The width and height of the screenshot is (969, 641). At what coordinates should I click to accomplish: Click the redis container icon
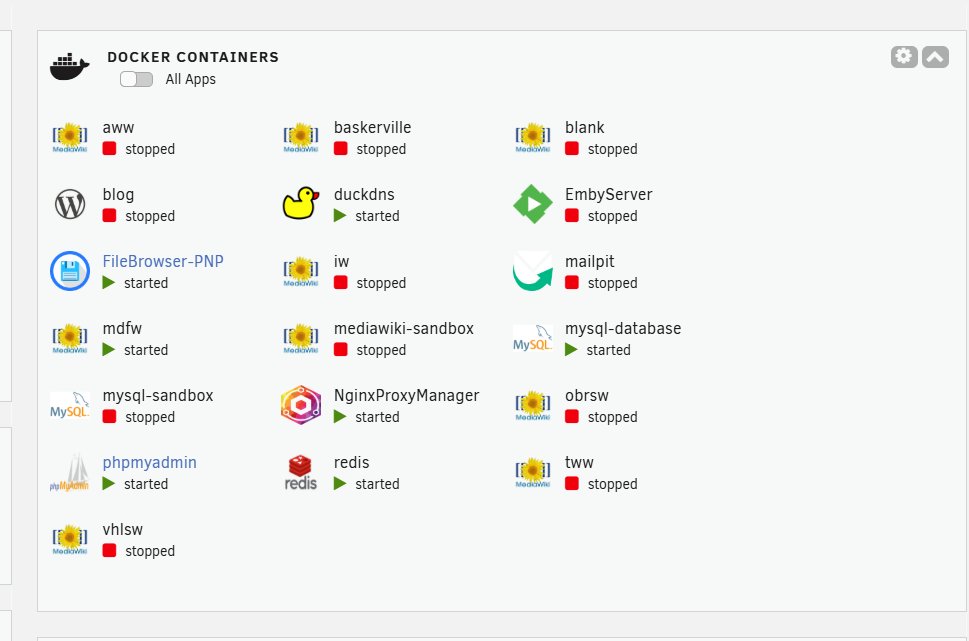[x=301, y=472]
